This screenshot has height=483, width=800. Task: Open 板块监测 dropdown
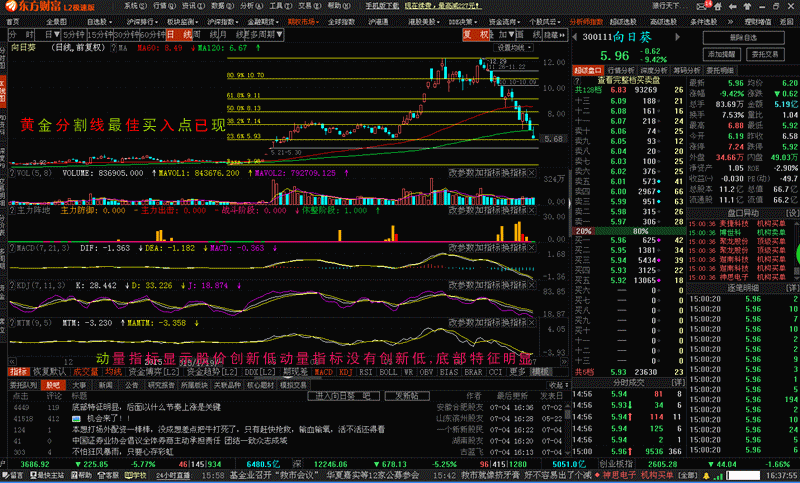point(183,22)
